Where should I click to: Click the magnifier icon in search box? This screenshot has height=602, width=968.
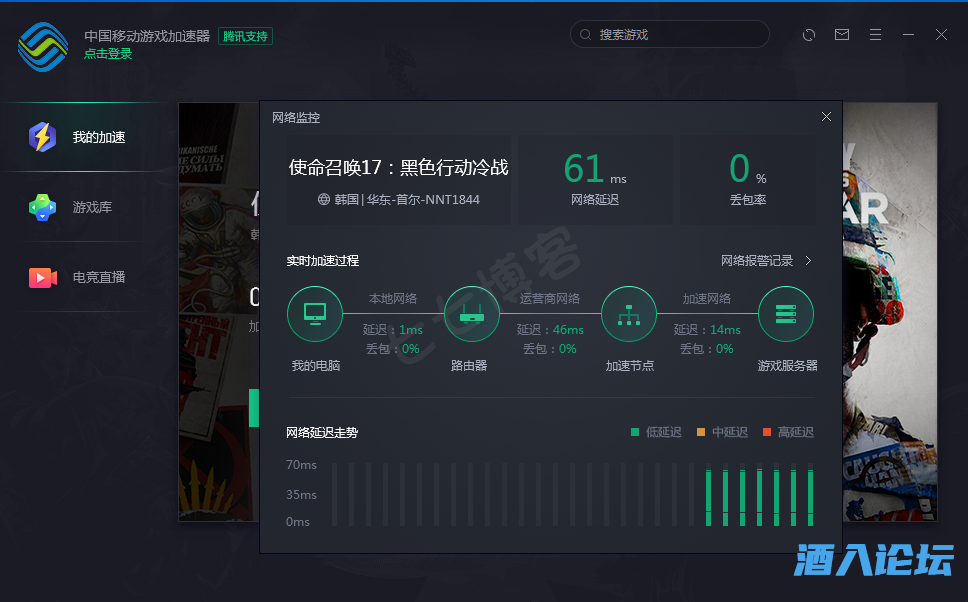(585, 35)
